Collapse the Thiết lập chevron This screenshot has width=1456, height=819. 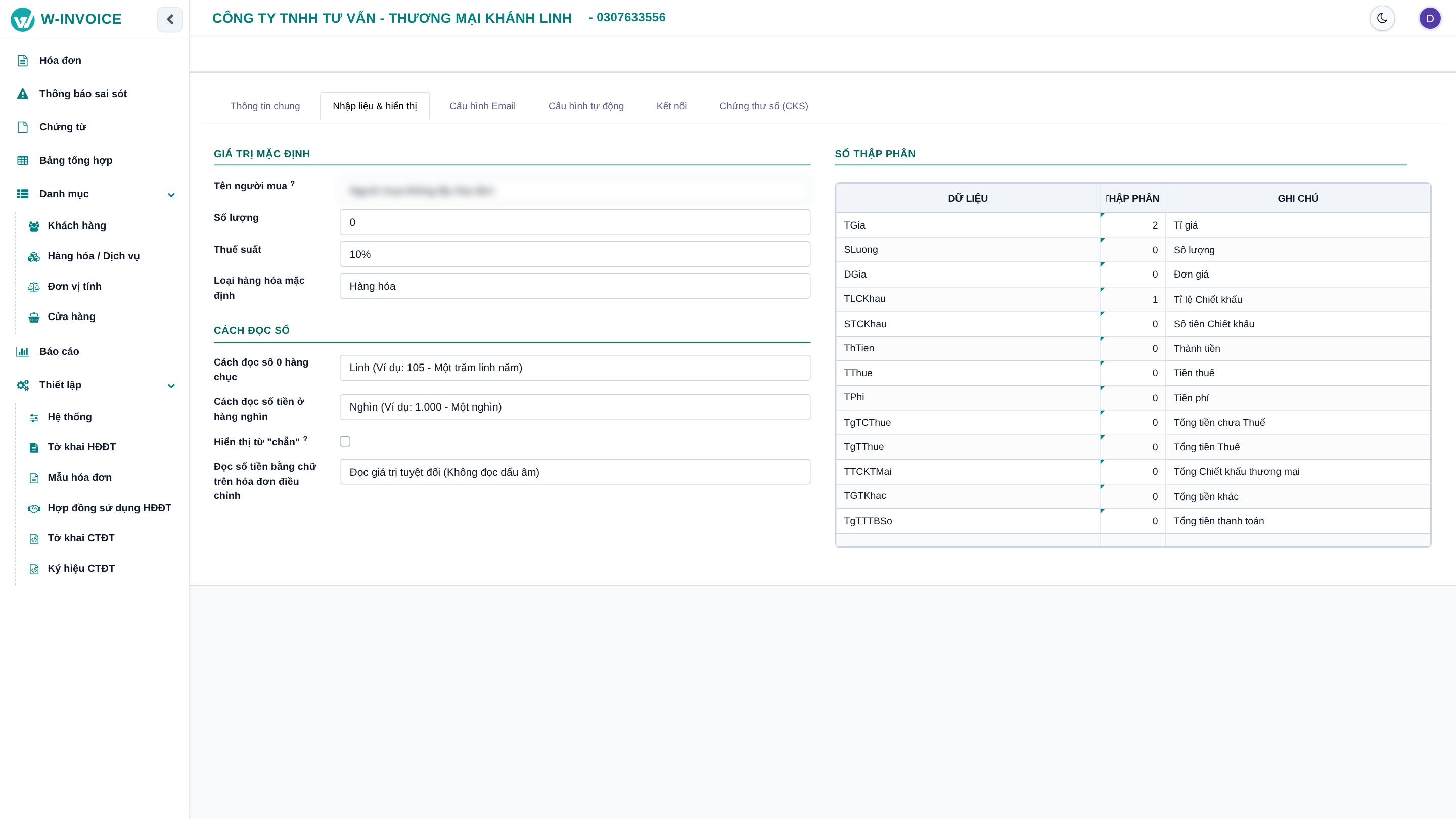coord(171,386)
